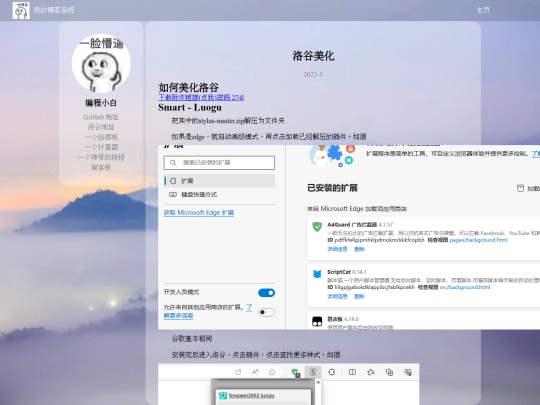Click the AdGuard shield toolbar icon with badge

295,373
